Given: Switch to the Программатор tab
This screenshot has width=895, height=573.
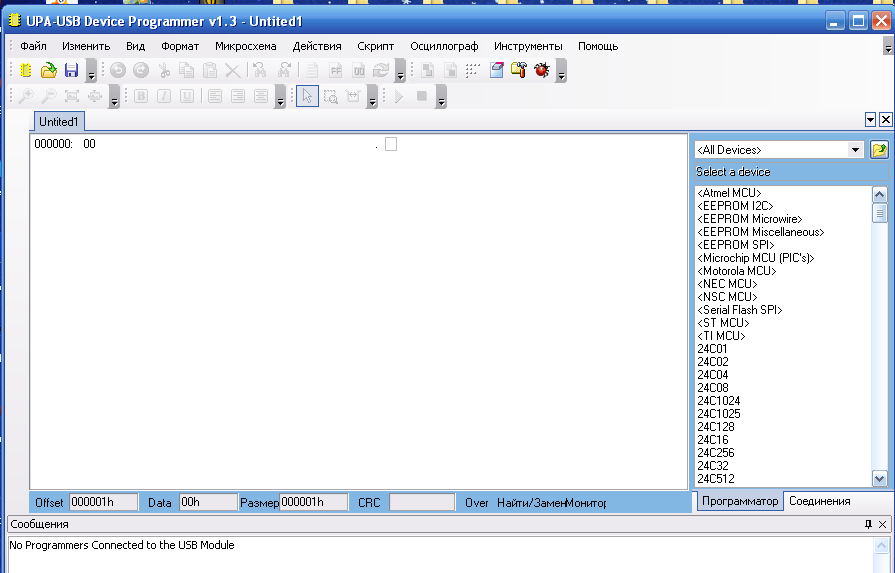Looking at the screenshot, I should 740,501.
